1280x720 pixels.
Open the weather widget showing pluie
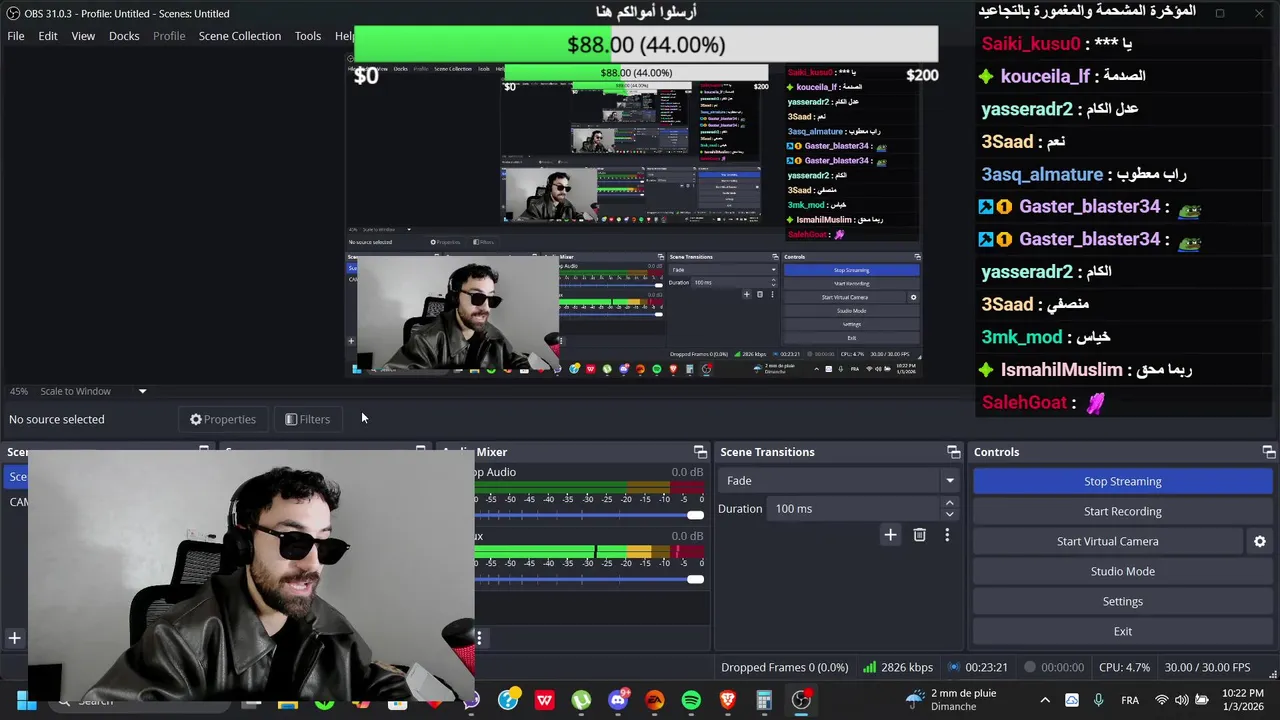pos(951,700)
